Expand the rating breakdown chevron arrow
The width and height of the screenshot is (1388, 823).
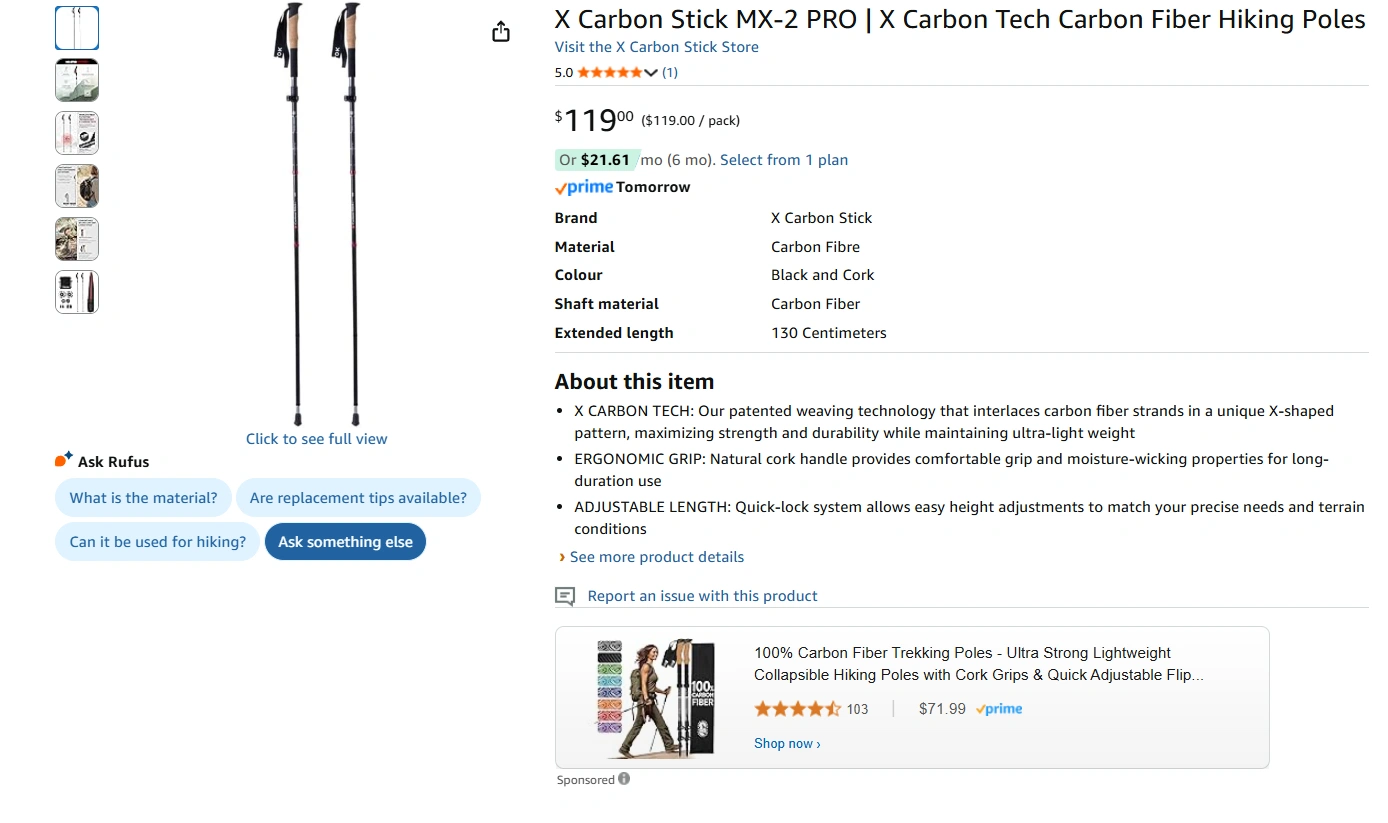651,72
